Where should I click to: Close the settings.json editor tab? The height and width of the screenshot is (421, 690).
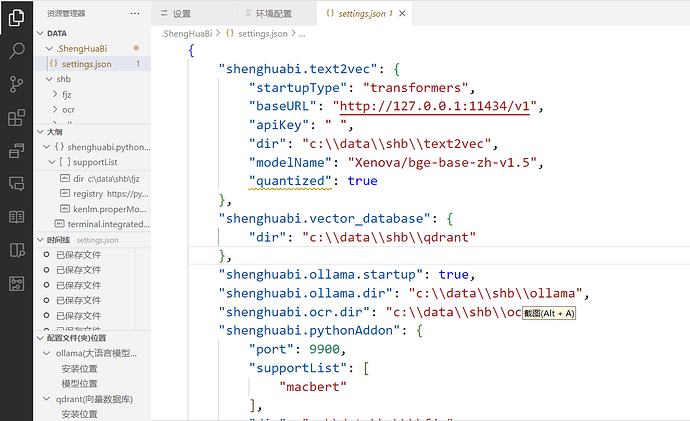click(x=402, y=14)
